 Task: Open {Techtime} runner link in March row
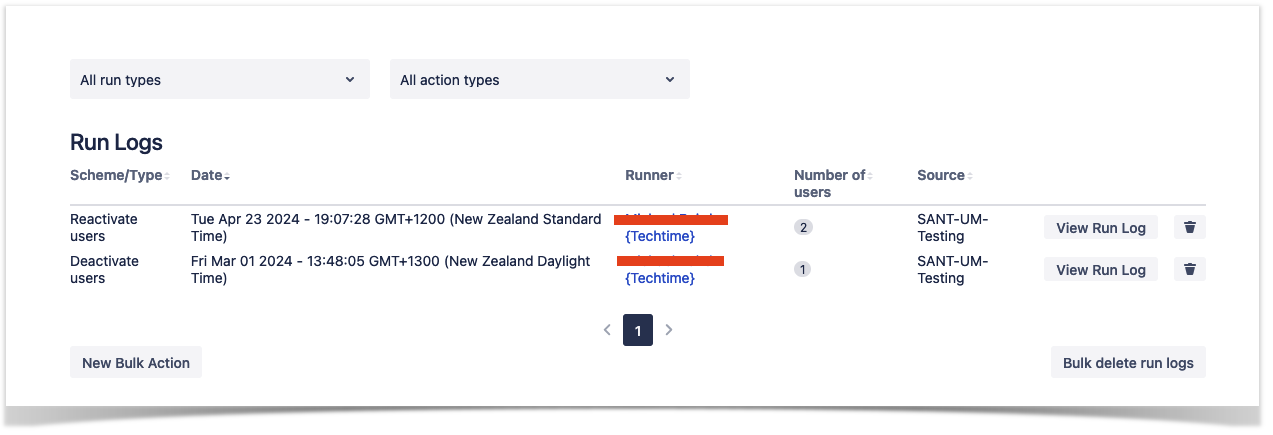coord(659,279)
